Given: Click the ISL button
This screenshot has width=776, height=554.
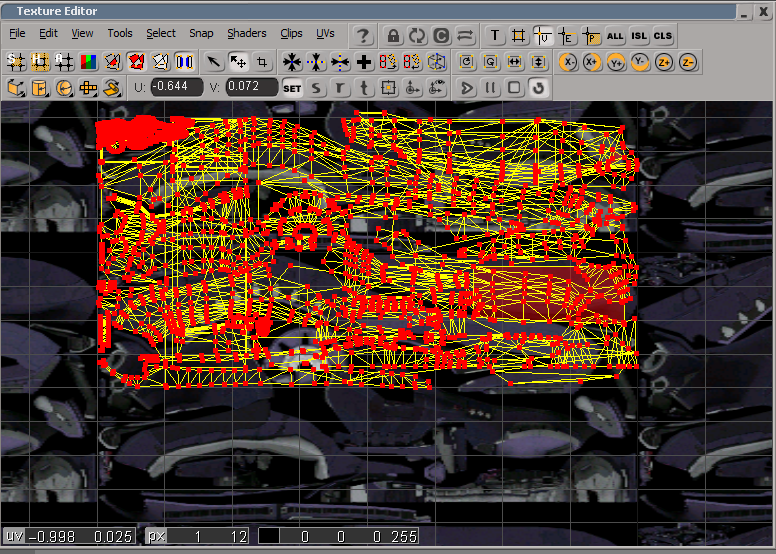Looking at the screenshot, I should click(x=639, y=36).
